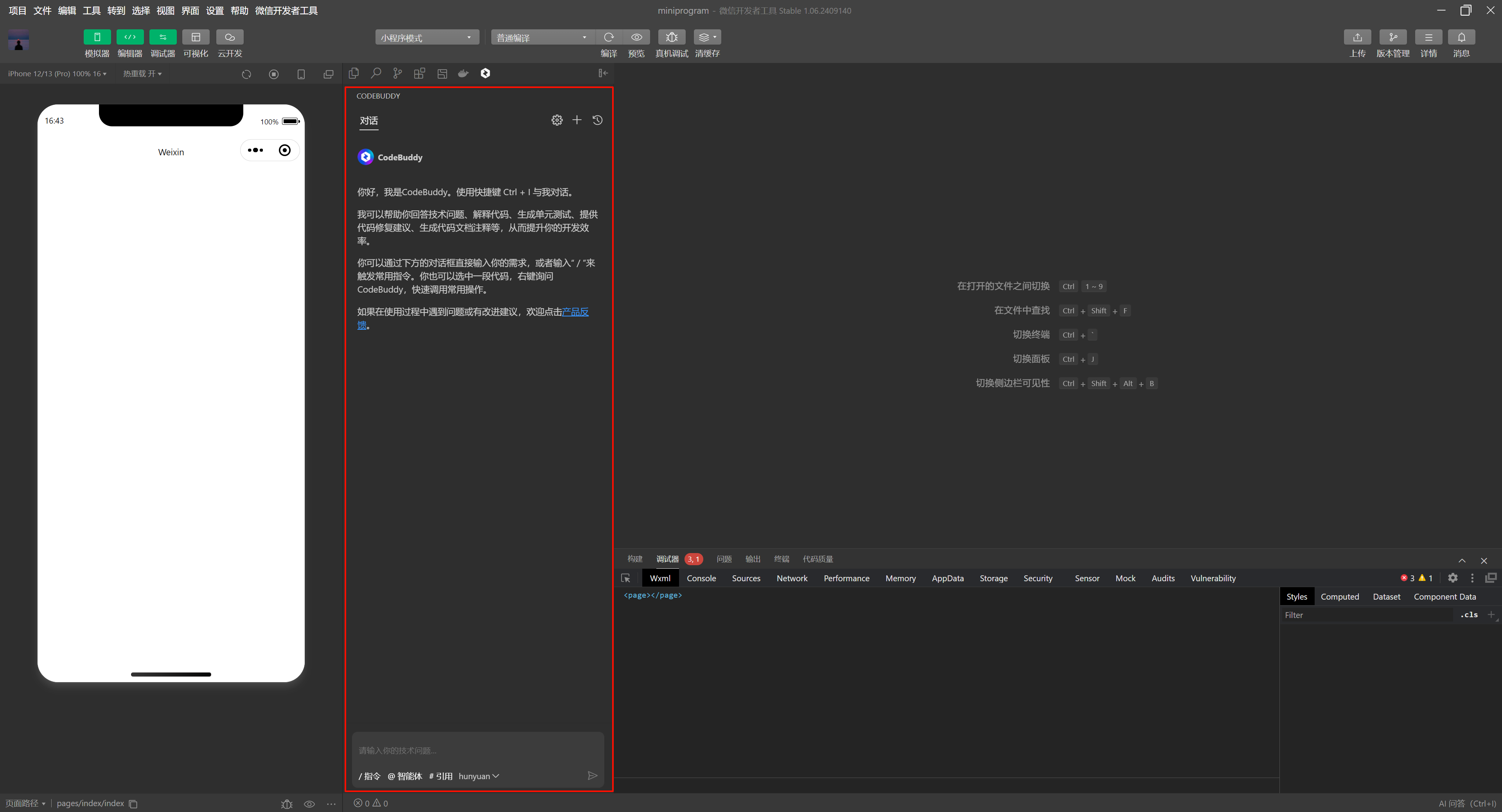Click the 产品反馈 feedback link
The width and height of the screenshot is (1502, 812).
575,312
